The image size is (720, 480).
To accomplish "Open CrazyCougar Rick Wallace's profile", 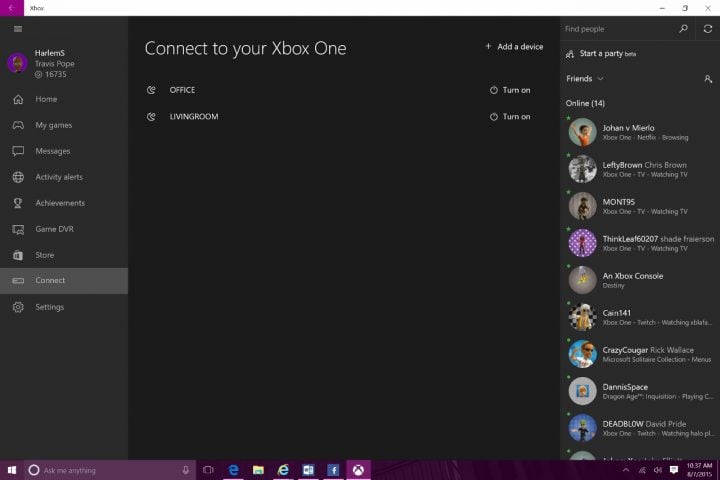I will pyautogui.click(x=640, y=354).
